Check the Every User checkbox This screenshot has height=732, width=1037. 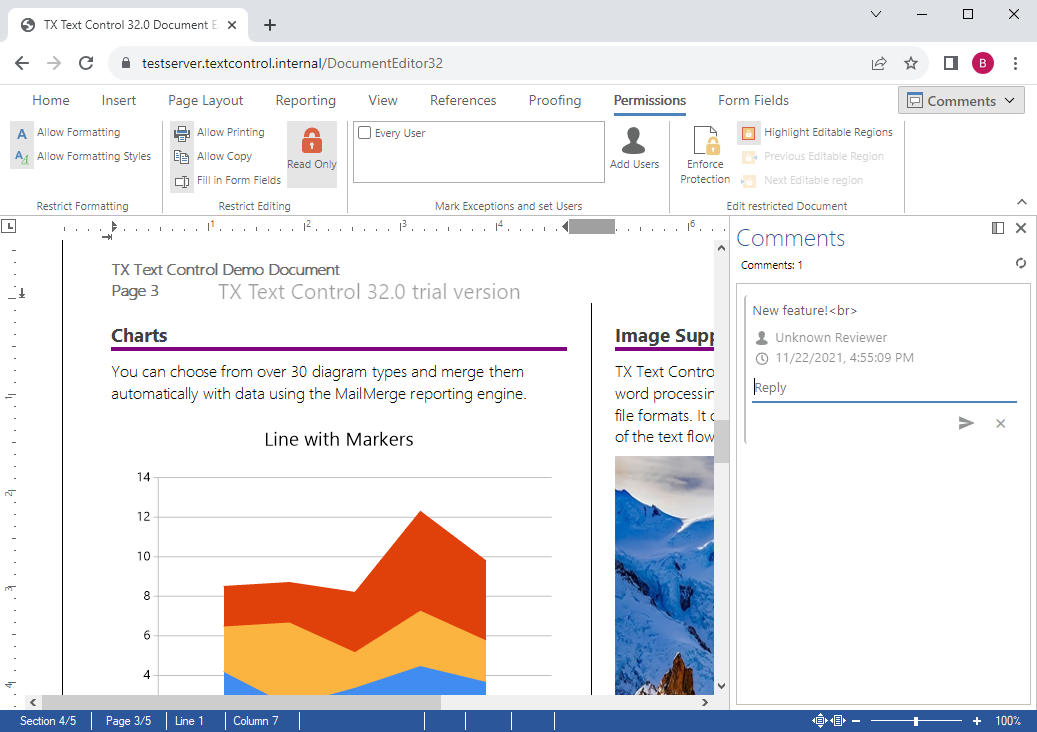point(364,132)
